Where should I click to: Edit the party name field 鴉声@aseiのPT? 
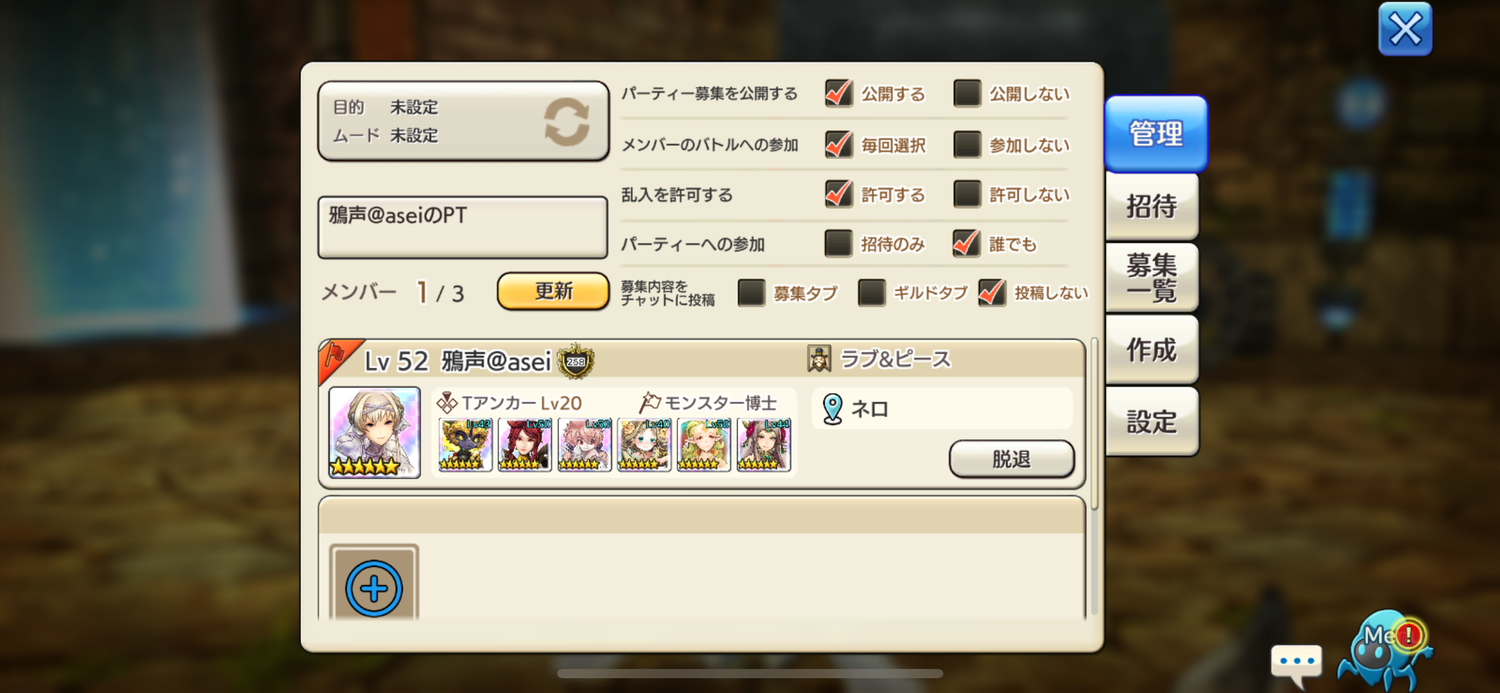pyautogui.click(x=463, y=227)
